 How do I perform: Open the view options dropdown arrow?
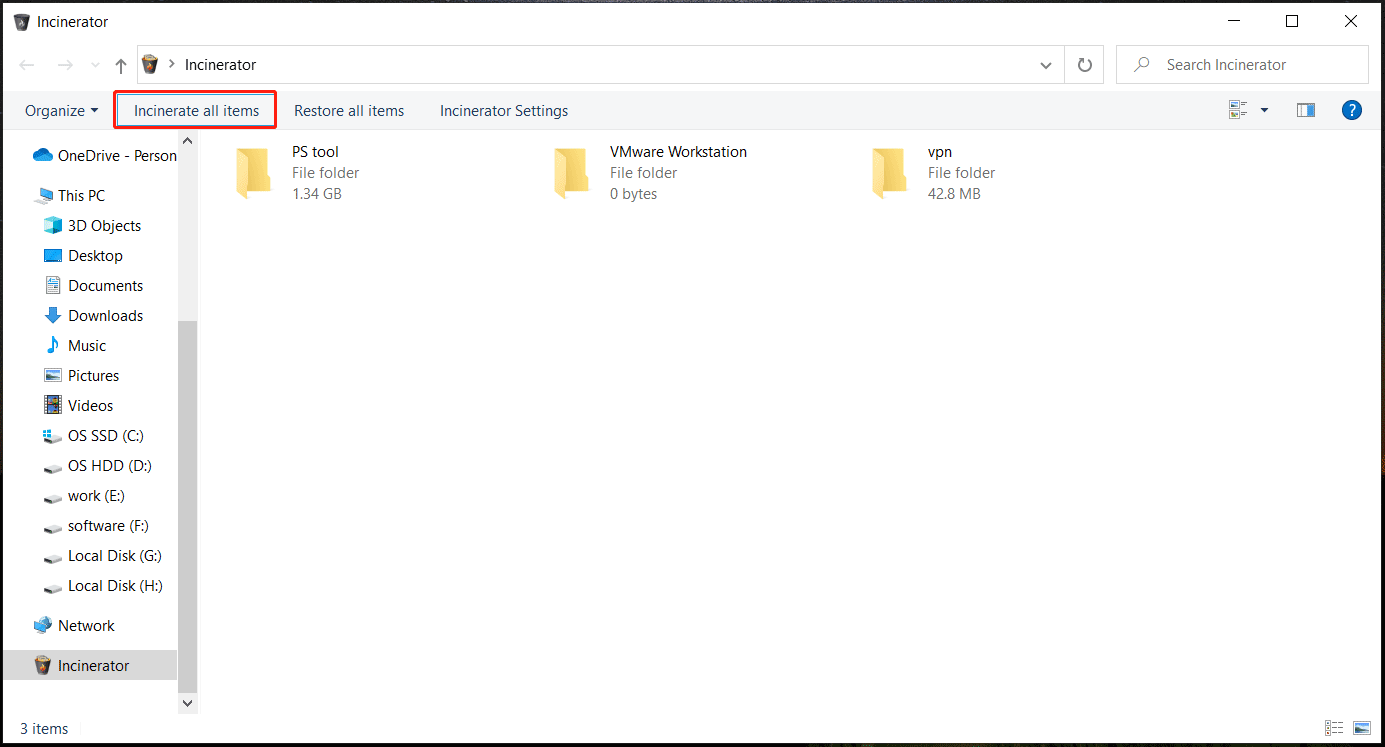(1264, 111)
